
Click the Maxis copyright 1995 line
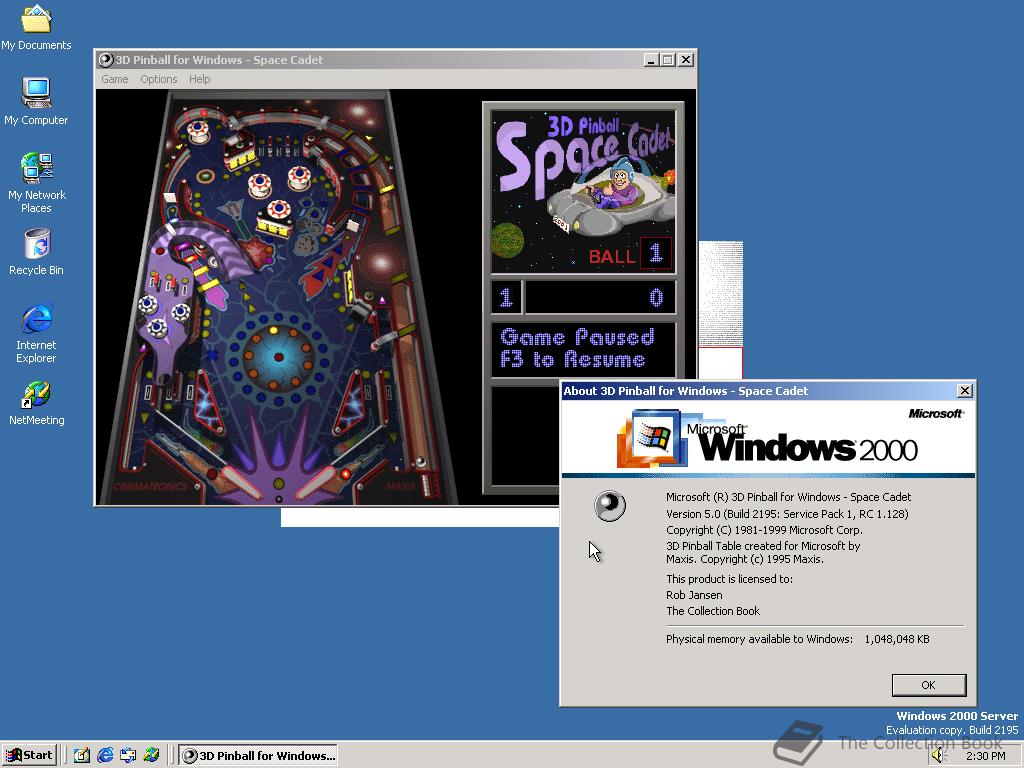click(x=745, y=560)
